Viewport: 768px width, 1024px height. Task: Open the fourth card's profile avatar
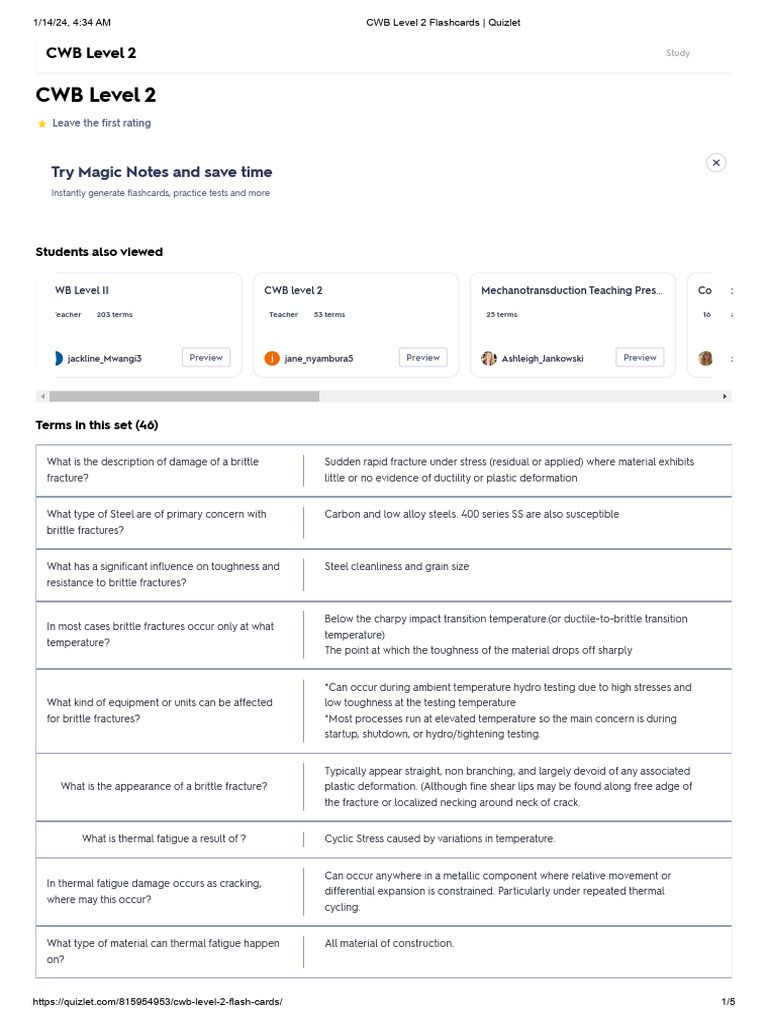(x=705, y=358)
